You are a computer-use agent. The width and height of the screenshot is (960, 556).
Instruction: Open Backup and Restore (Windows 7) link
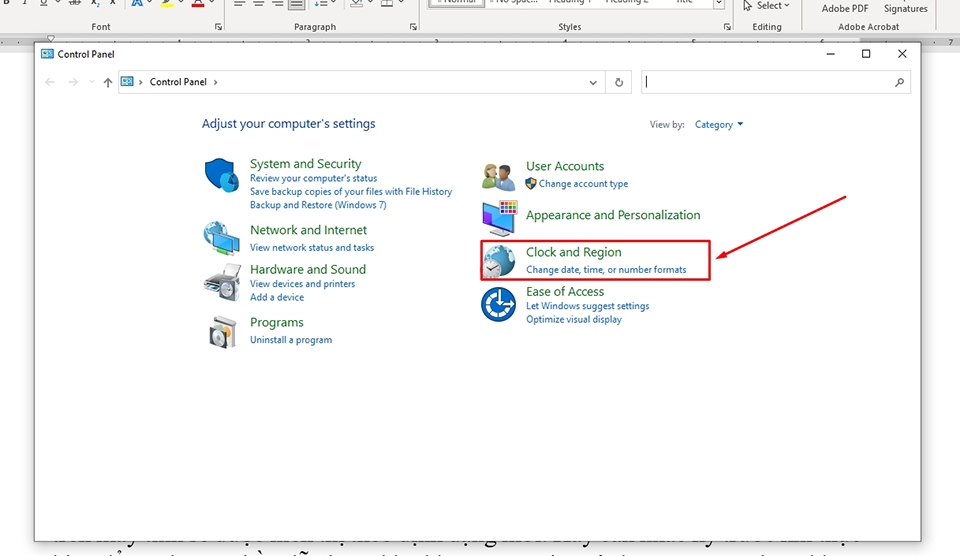[318, 205]
